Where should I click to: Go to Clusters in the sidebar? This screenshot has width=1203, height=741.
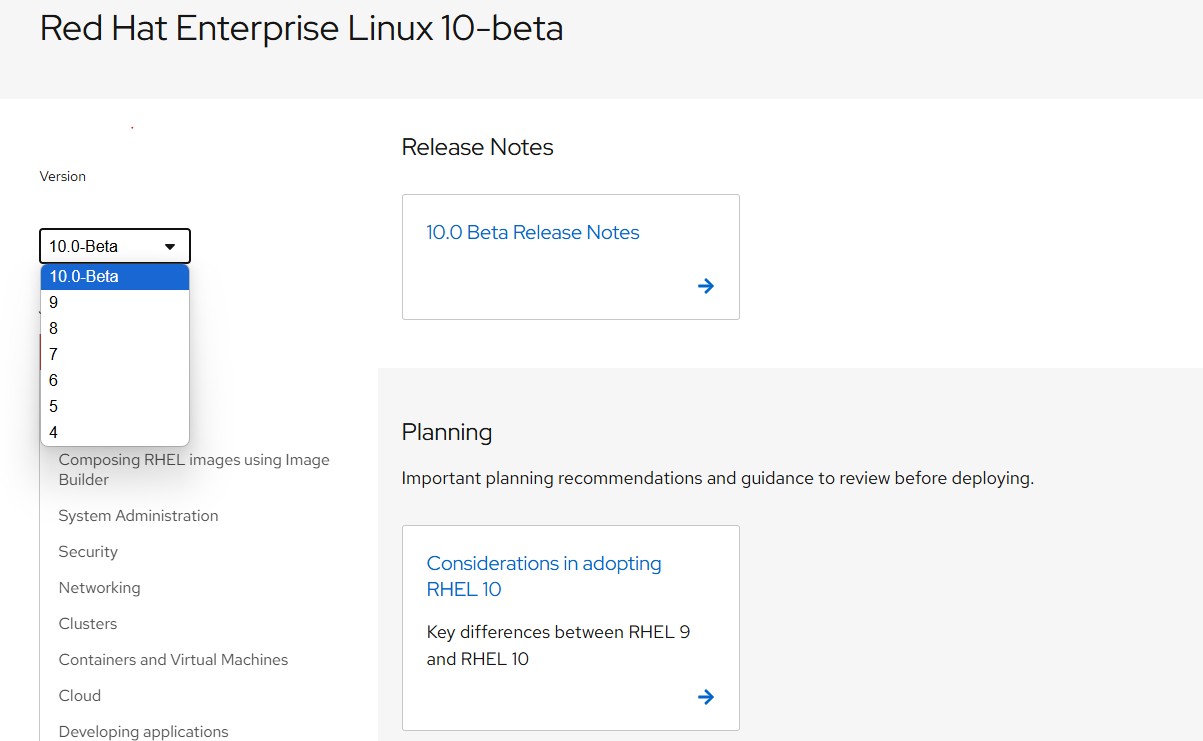pos(88,624)
